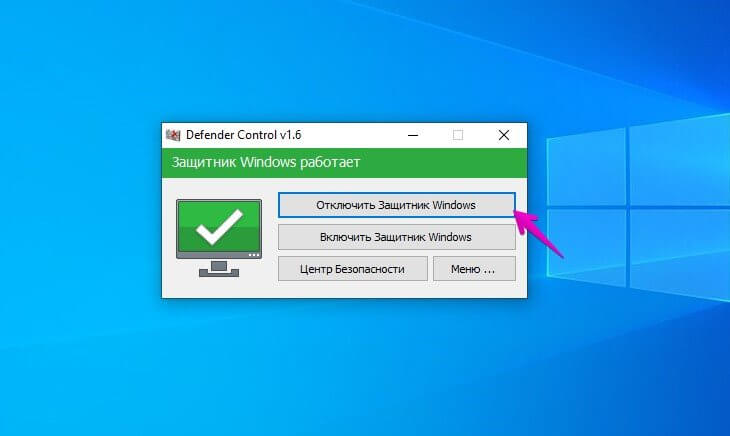This screenshot has width=730, height=436.
Task: Open the 'Меню ...' button
Action: click(474, 269)
